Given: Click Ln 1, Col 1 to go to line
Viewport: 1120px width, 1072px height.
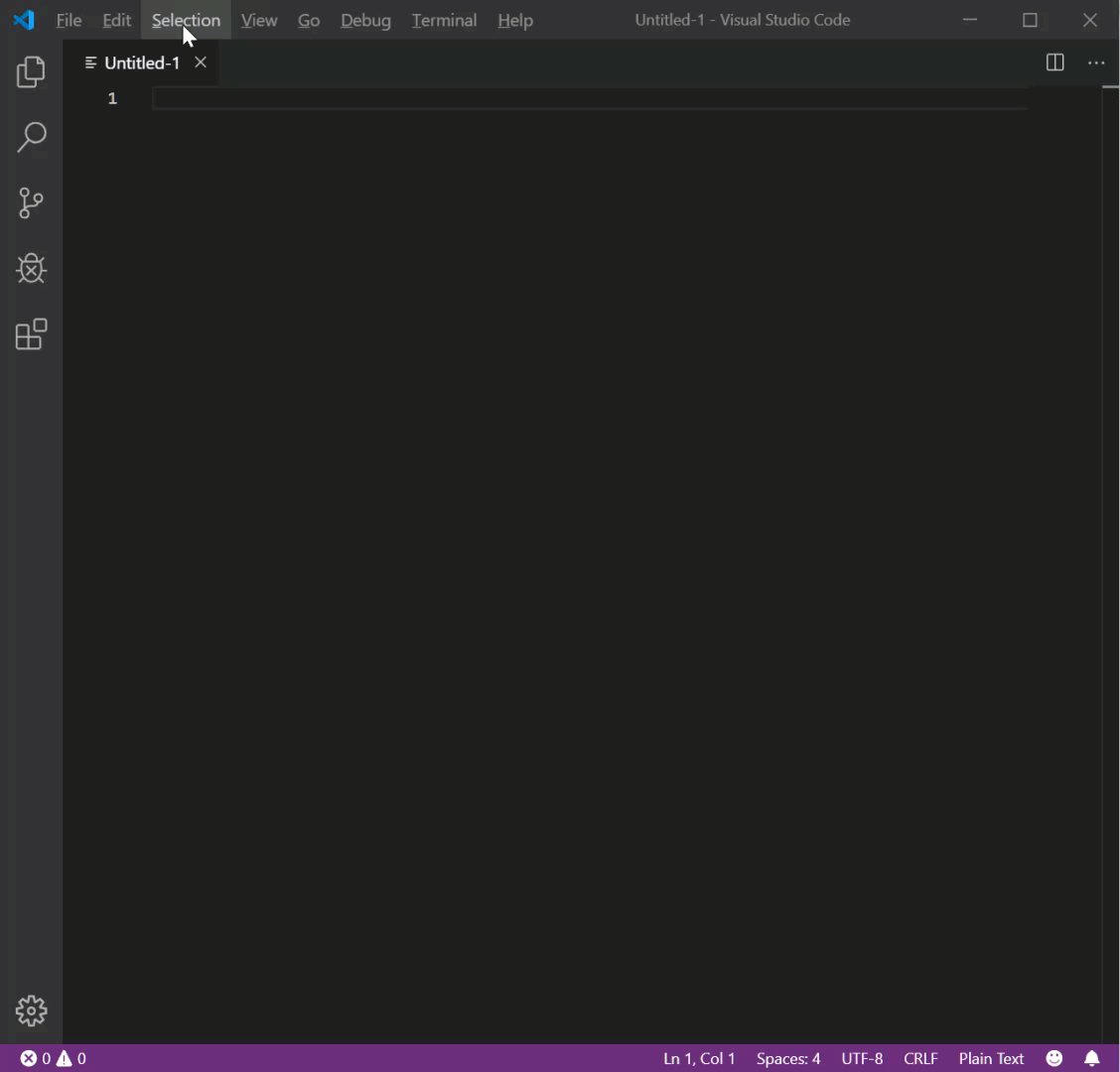Looking at the screenshot, I should tap(699, 1058).
